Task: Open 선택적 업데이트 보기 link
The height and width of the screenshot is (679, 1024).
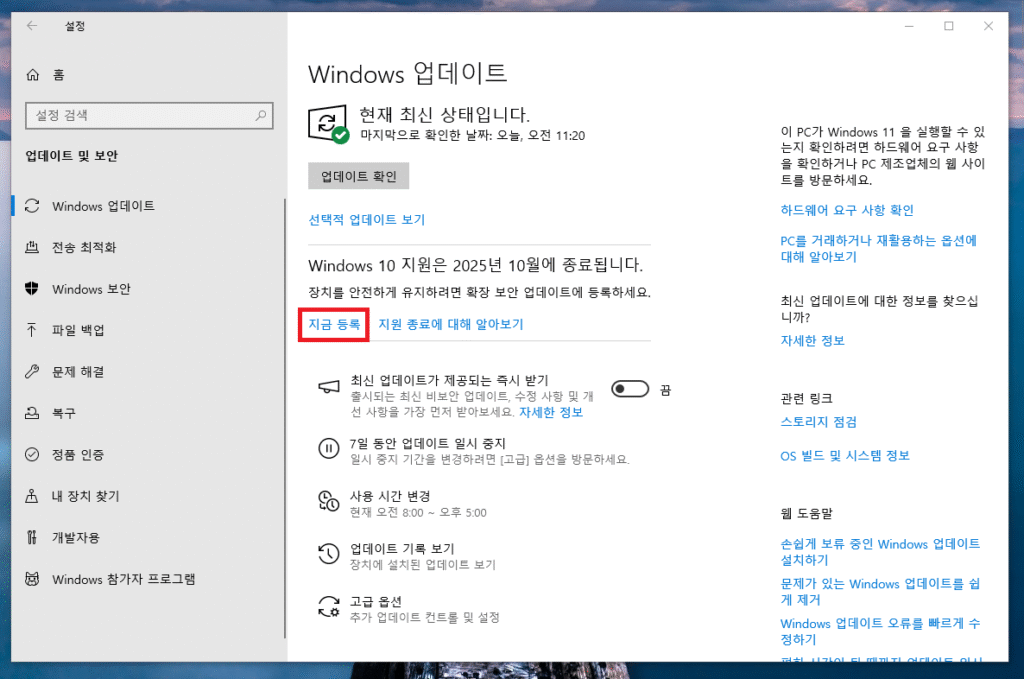Action: tap(366, 220)
